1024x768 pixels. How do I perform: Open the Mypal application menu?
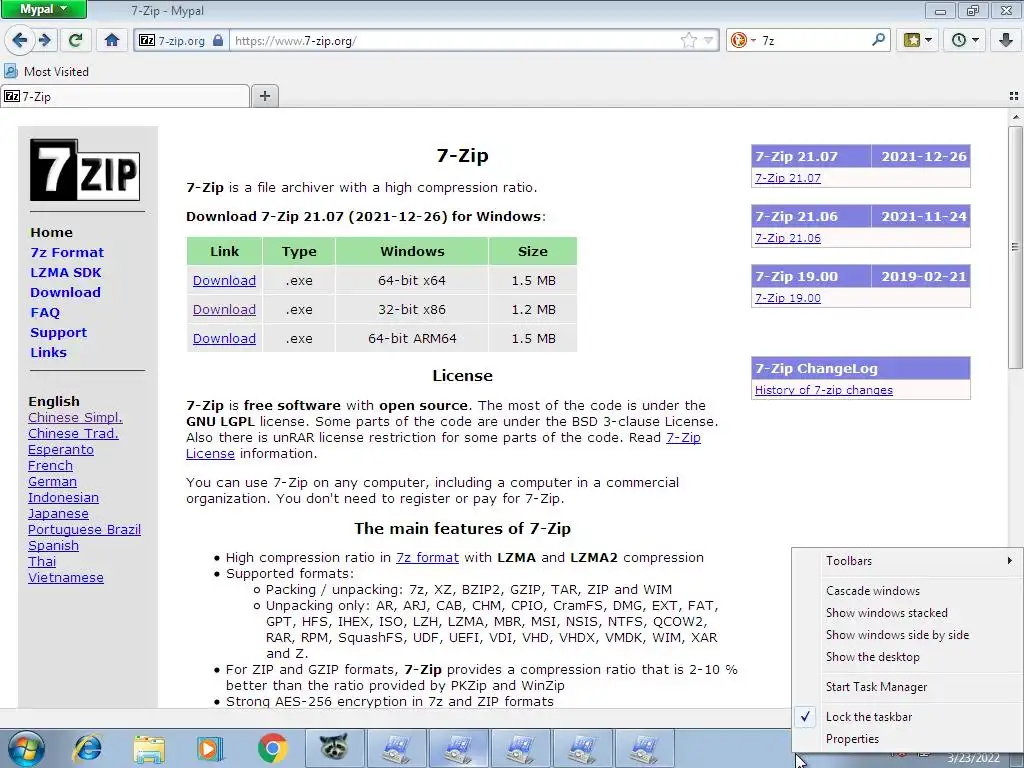[43, 9]
